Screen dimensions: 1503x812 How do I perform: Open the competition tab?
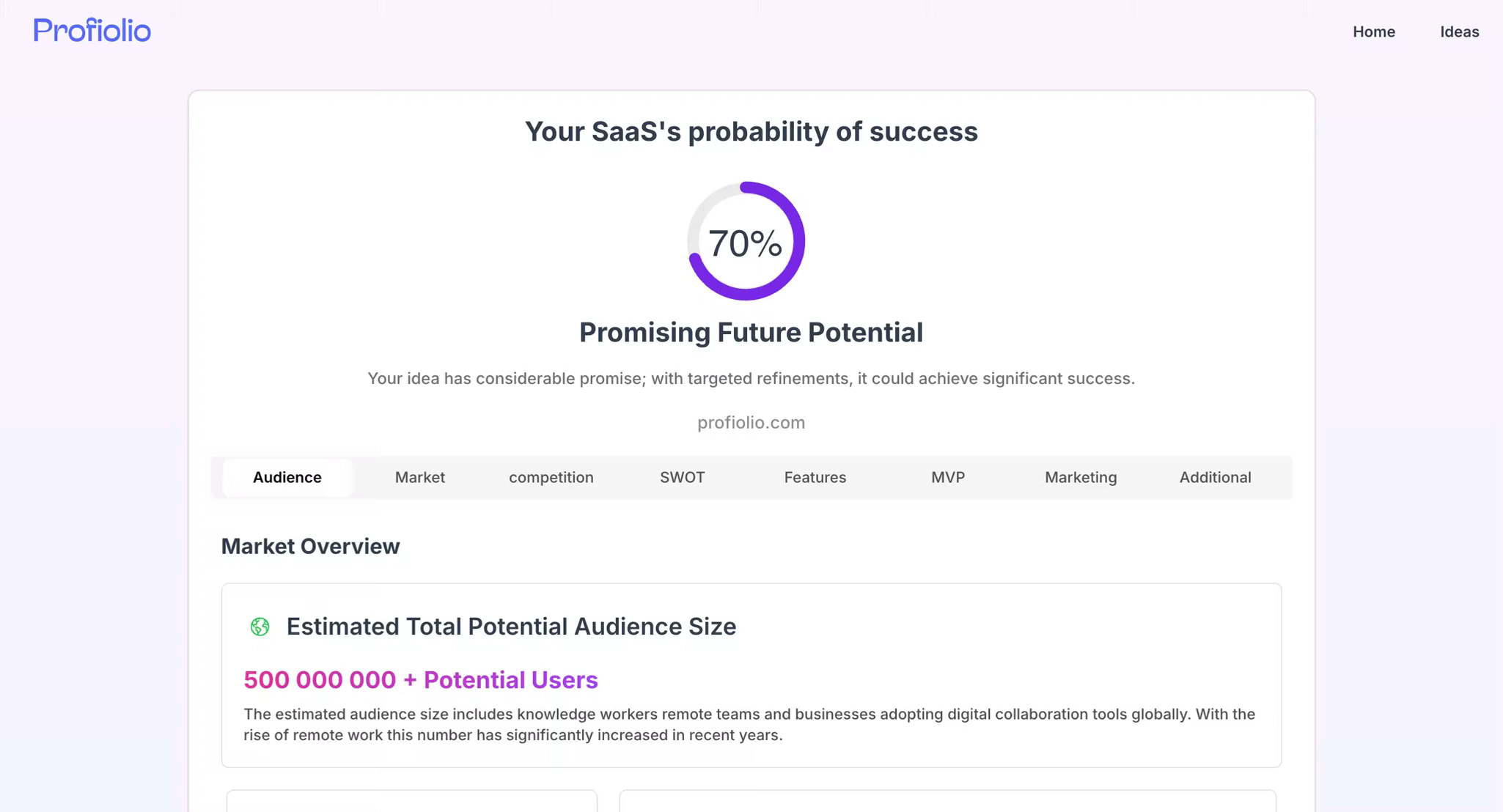point(551,477)
